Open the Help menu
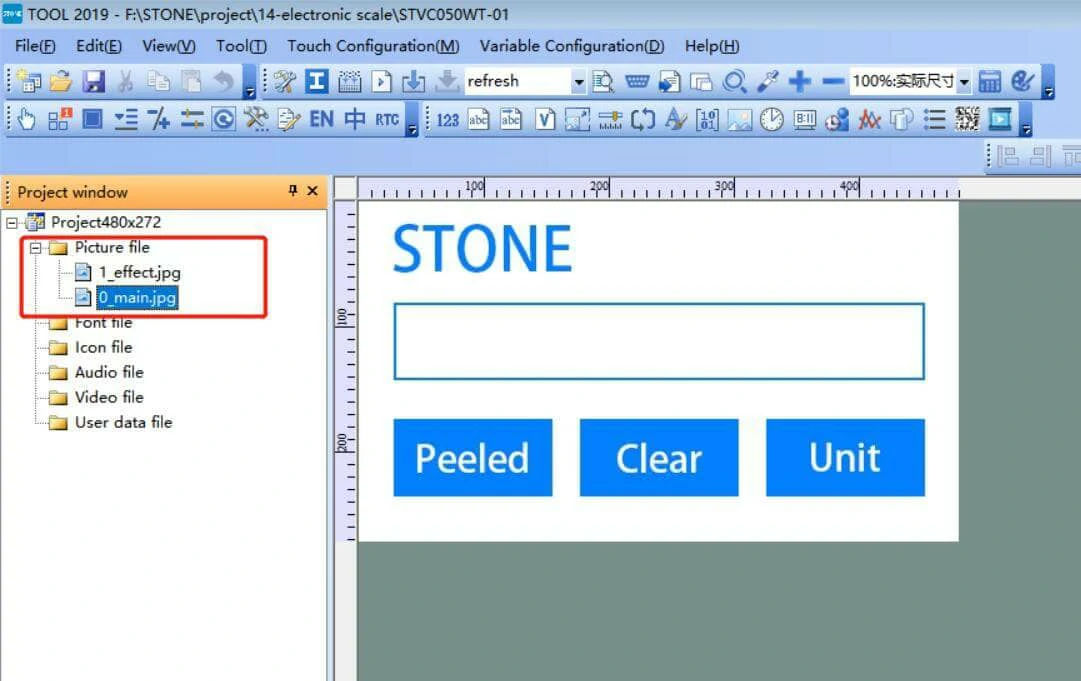1081x681 pixels. click(712, 46)
